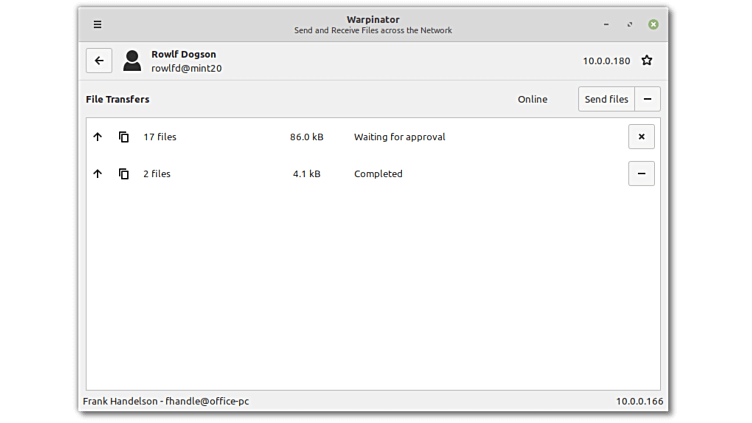
Task: Open the hamburger menu in the title bar
Action: coord(97,24)
